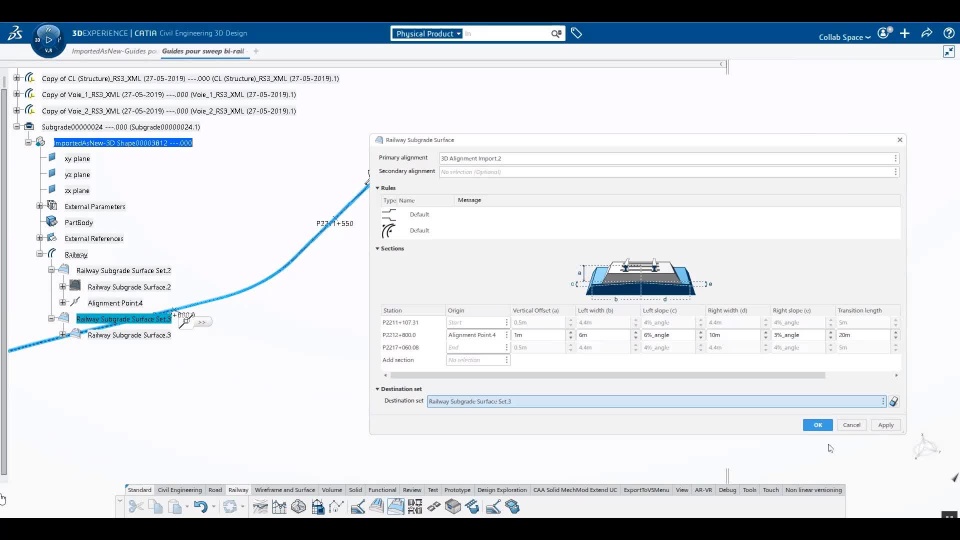Click the expand view icon at top right
Image resolution: width=960 pixels, height=540 pixels.
[949, 52]
